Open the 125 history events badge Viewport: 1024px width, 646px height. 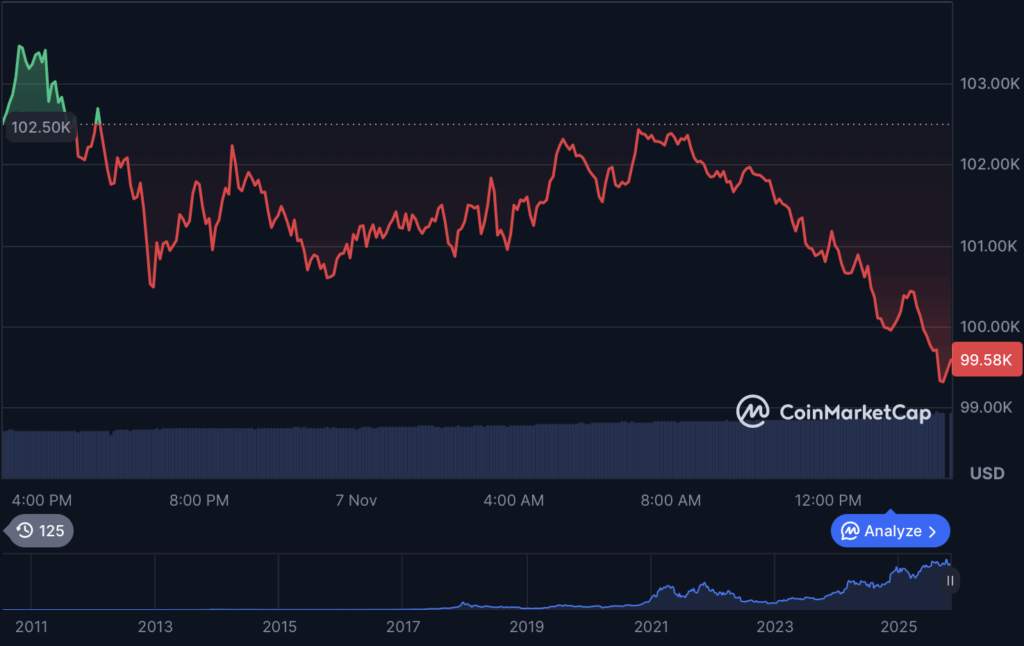pos(40,531)
